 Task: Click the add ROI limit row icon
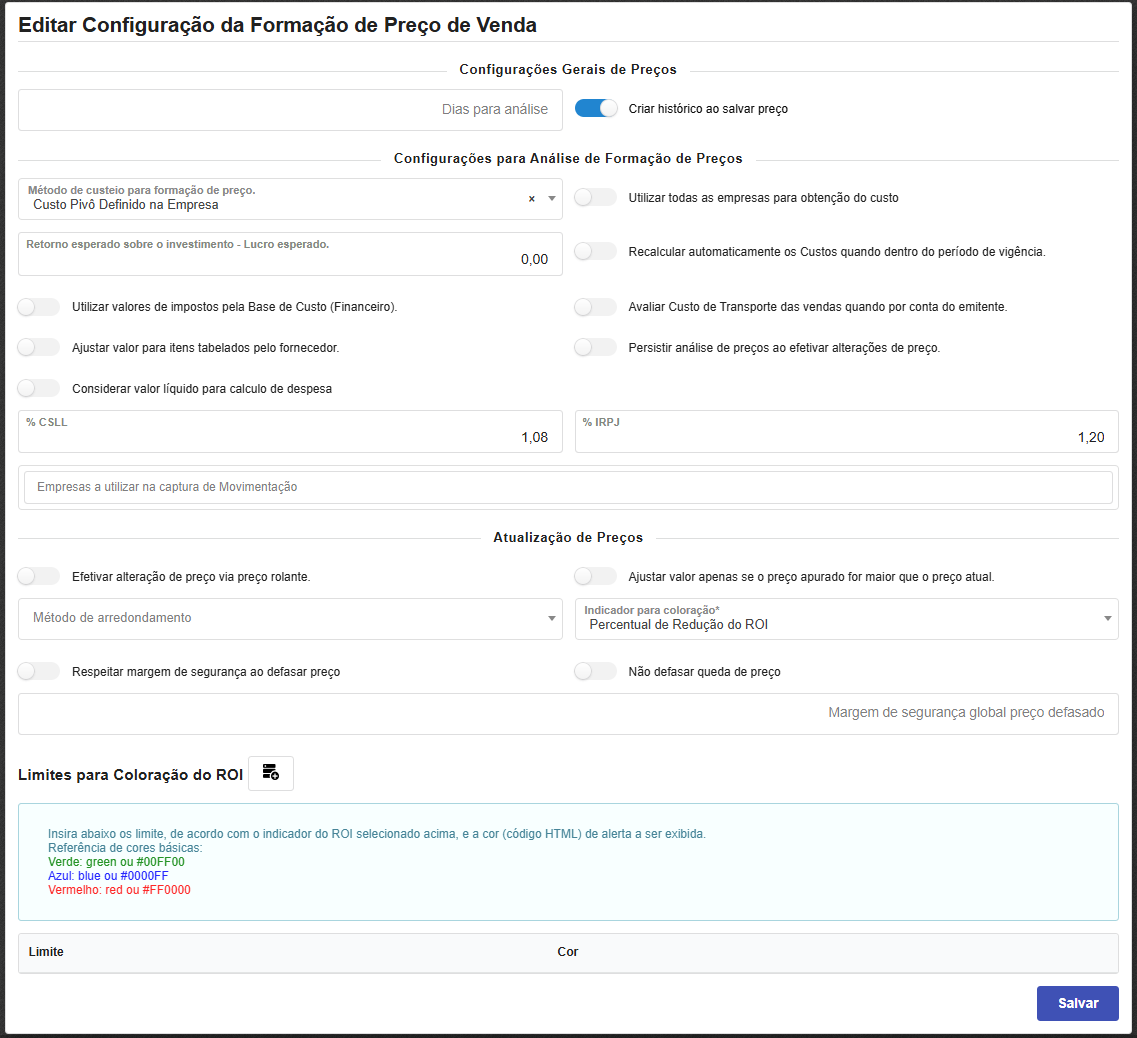[270, 773]
